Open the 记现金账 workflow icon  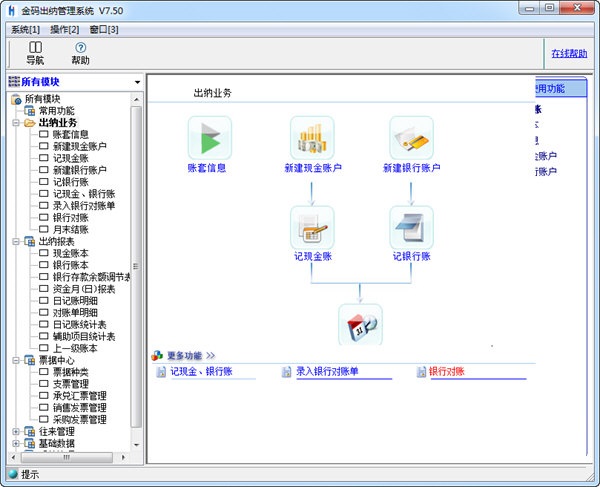(x=311, y=228)
